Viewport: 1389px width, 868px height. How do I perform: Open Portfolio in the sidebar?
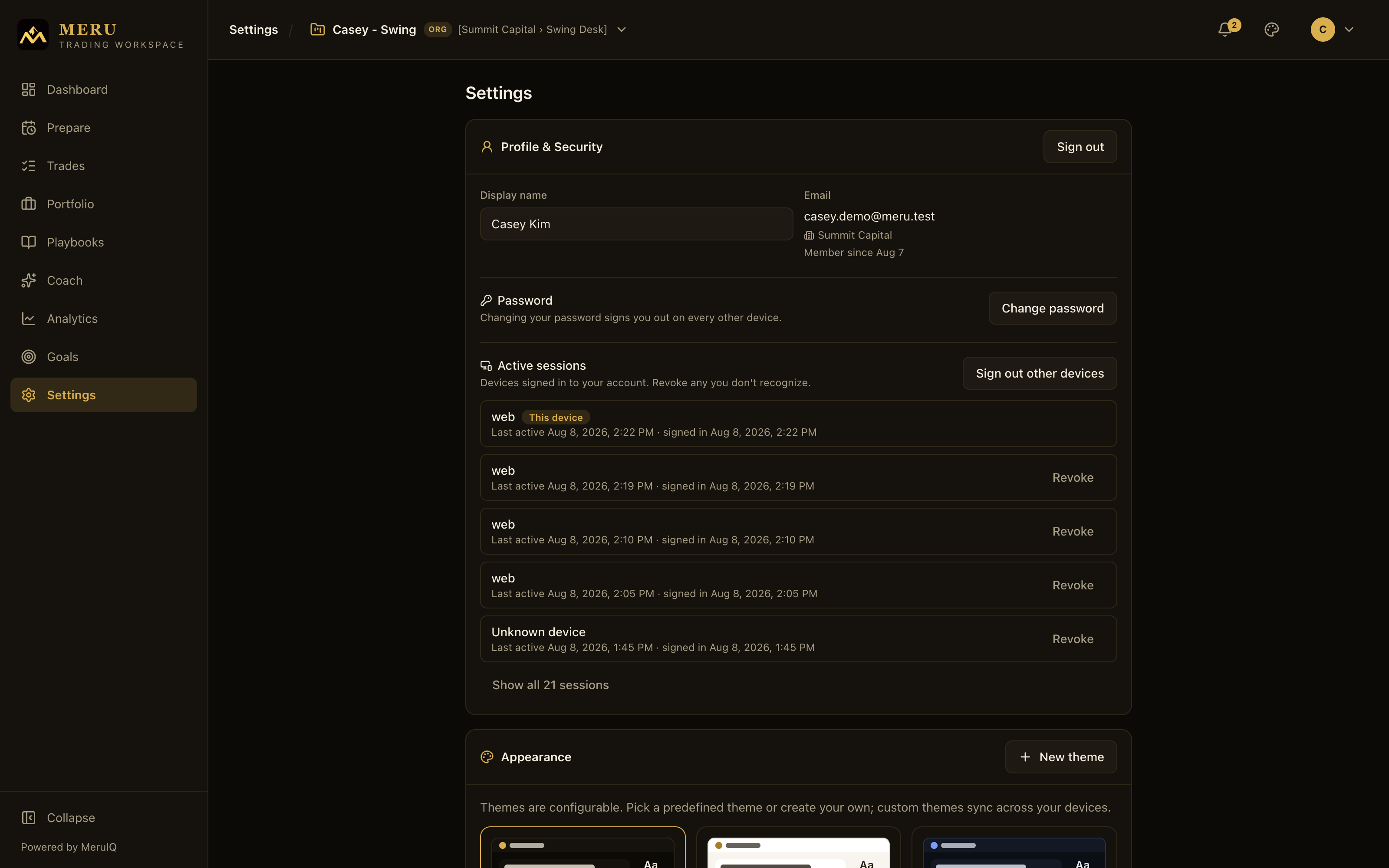tap(104, 204)
